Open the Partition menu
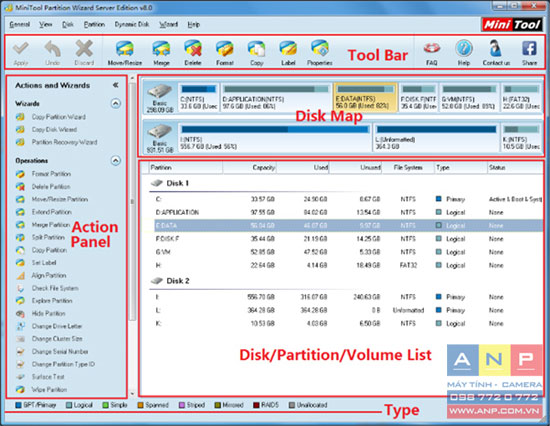The image size is (550, 426). coord(94,24)
